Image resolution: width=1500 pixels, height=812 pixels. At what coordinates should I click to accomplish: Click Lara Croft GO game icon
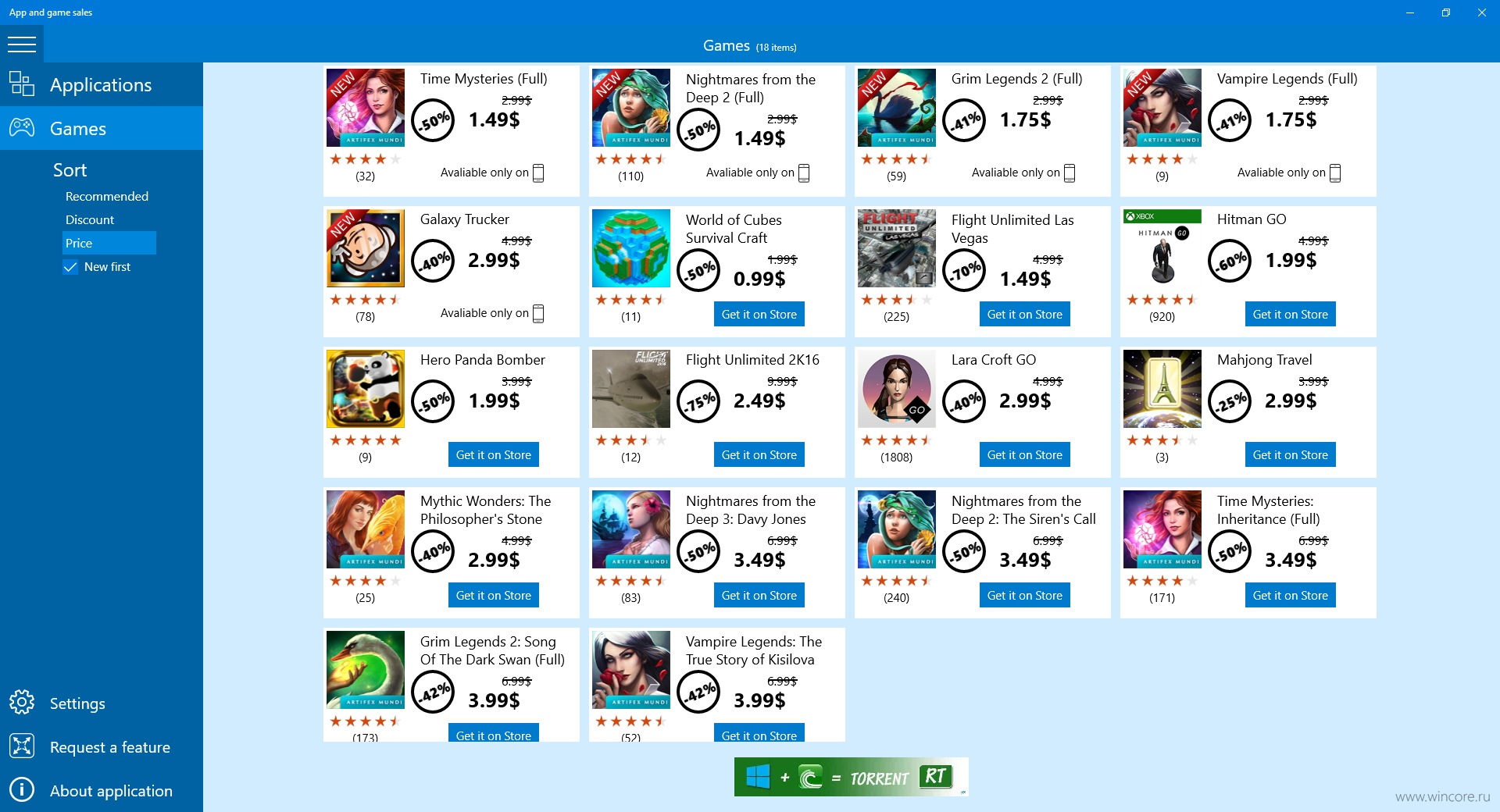pos(897,389)
